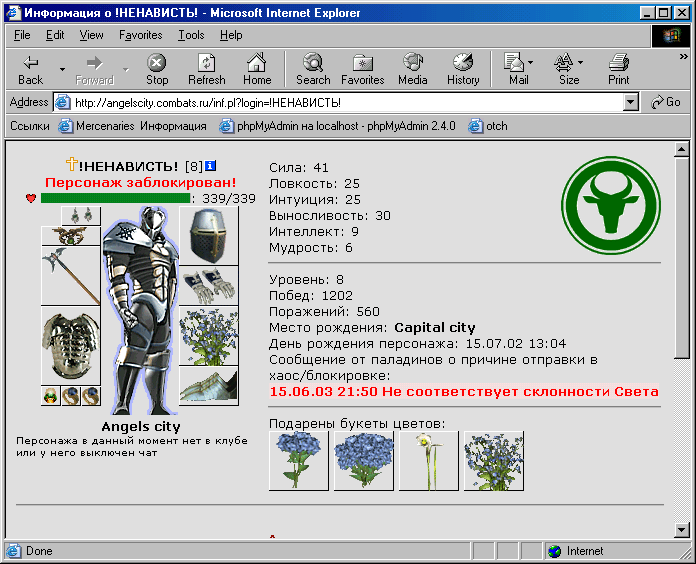The width and height of the screenshot is (696, 564).
Task: Open the phpMyAdmin на localhost link
Action: (338, 126)
